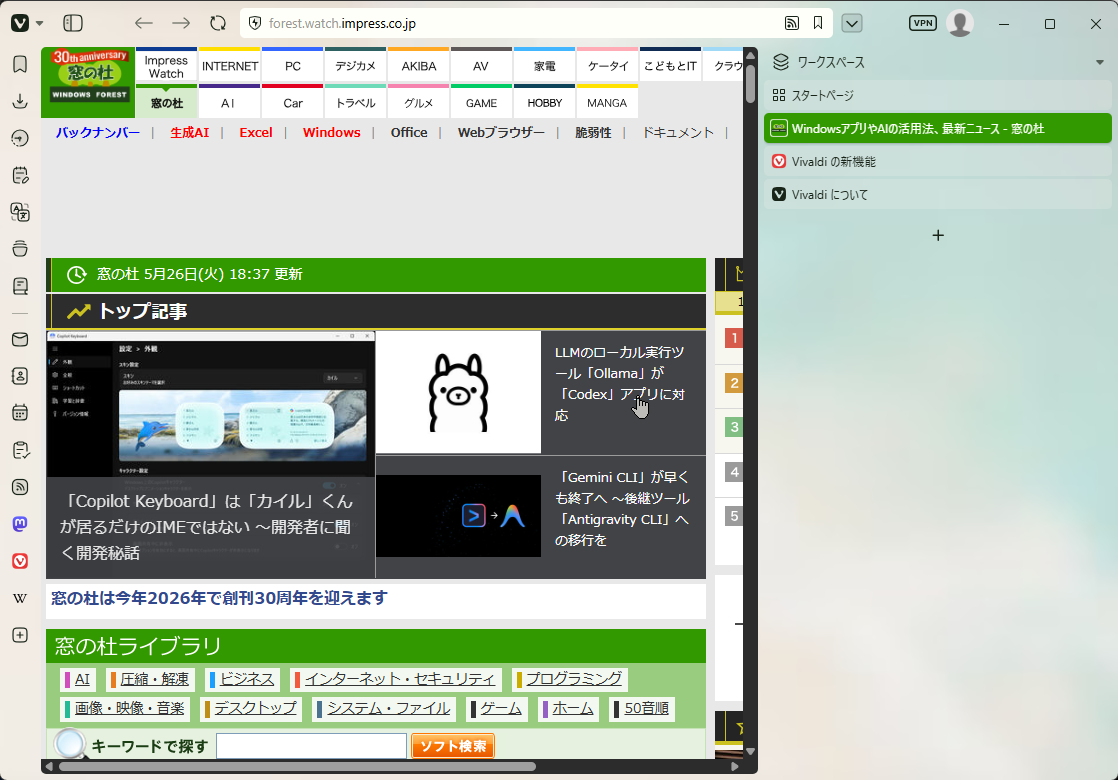The width and height of the screenshot is (1118, 780).
Task: Open 家電 Watch site tab
Action: pos(544,66)
